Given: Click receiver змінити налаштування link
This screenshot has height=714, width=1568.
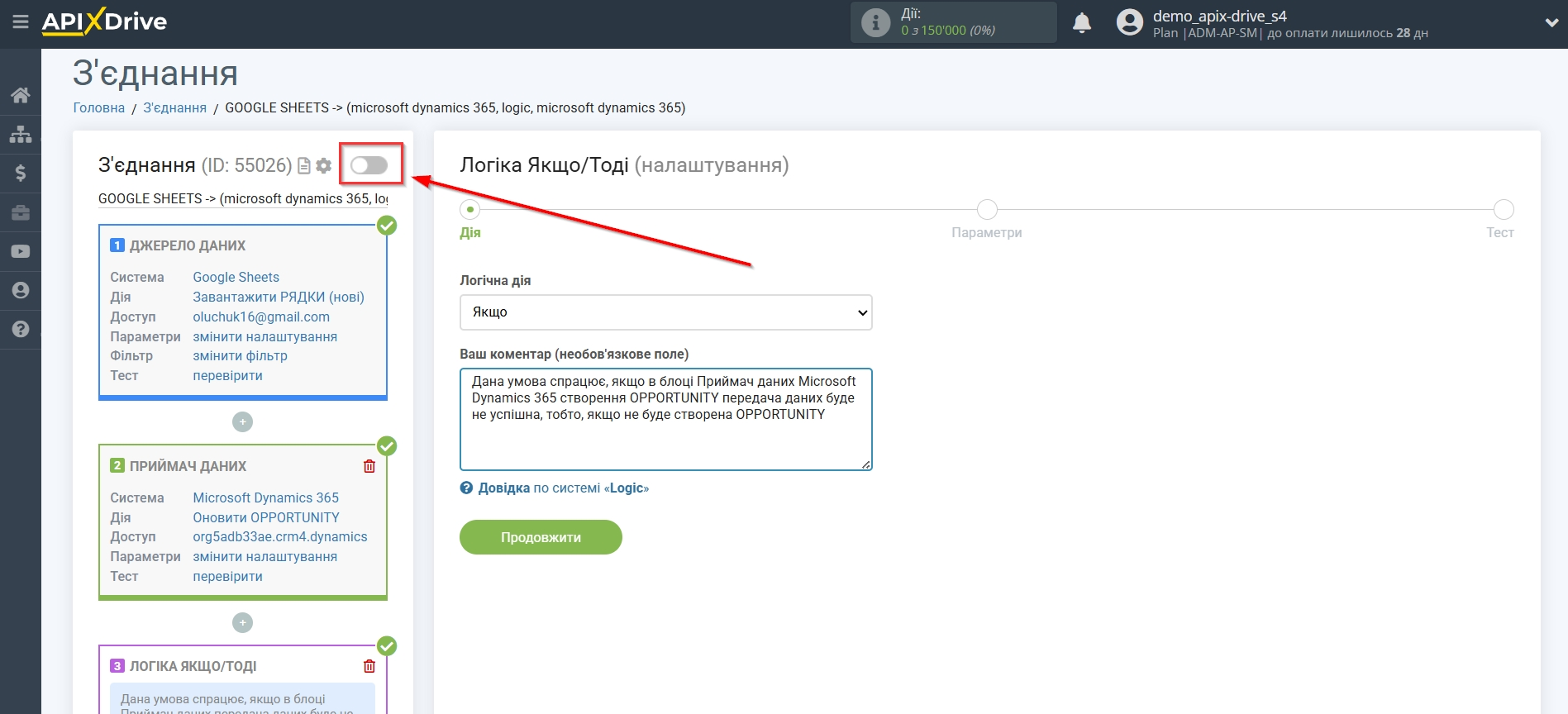Looking at the screenshot, I should point(265,557).
